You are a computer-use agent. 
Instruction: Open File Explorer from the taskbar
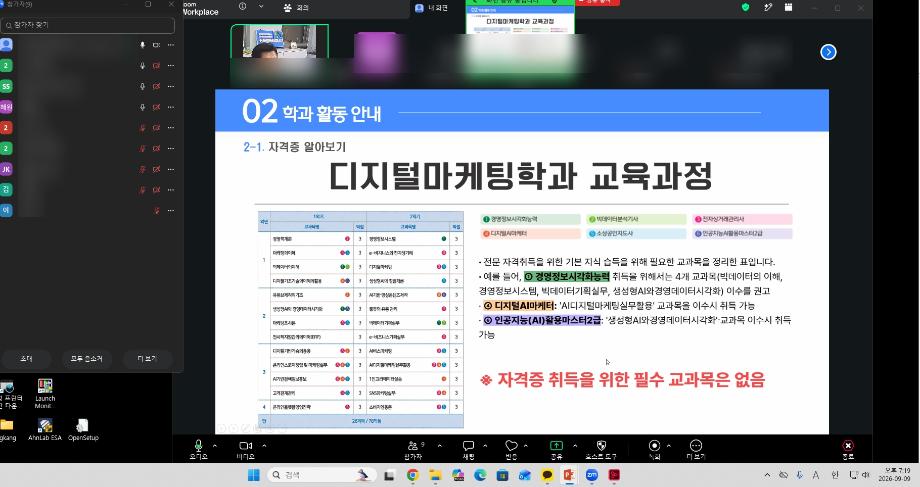(435, 475)
